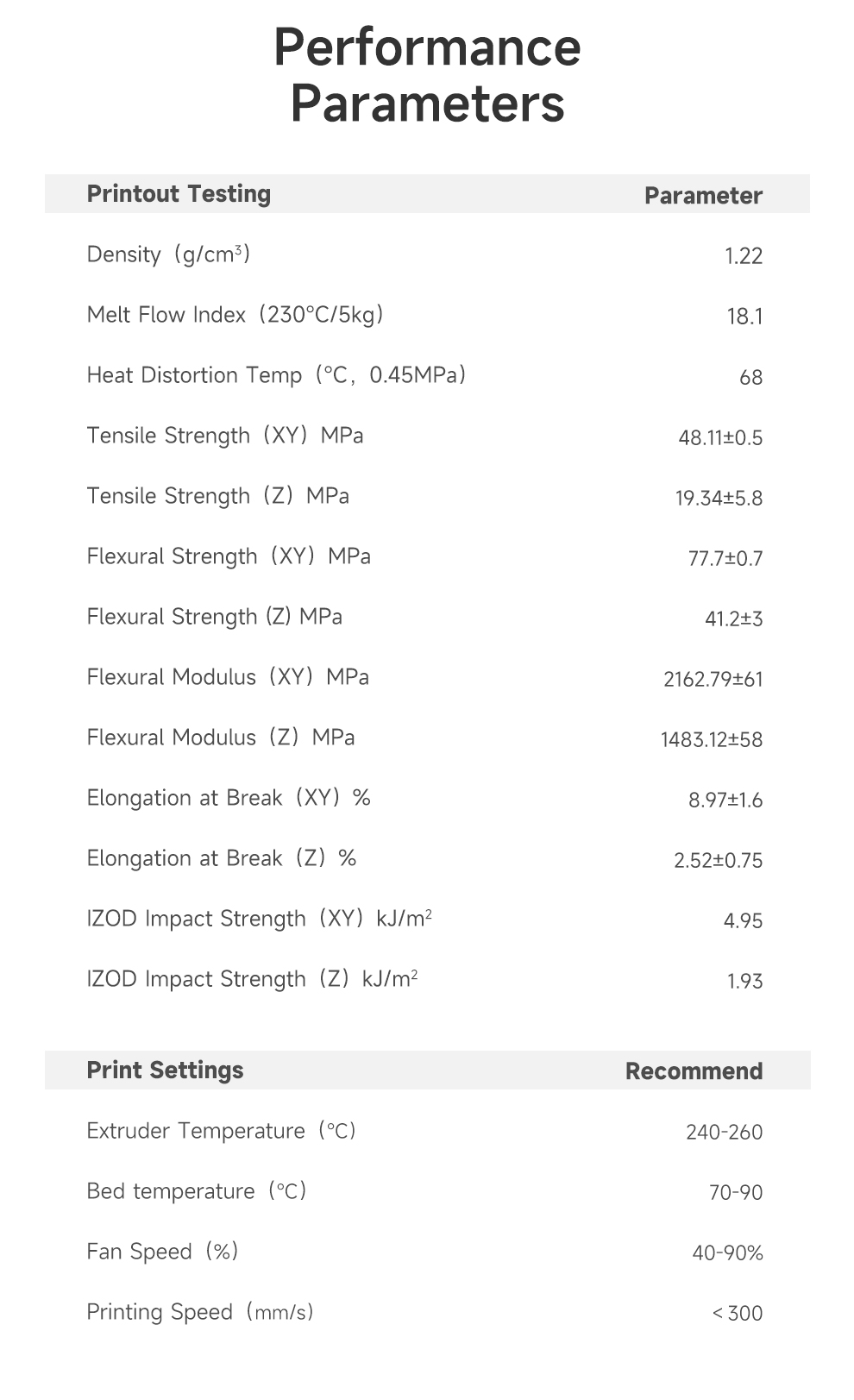Screen dimensions: 854x1400
Task: Click the Printing Speed value < 300
Action: click(x=737, y=1313)
